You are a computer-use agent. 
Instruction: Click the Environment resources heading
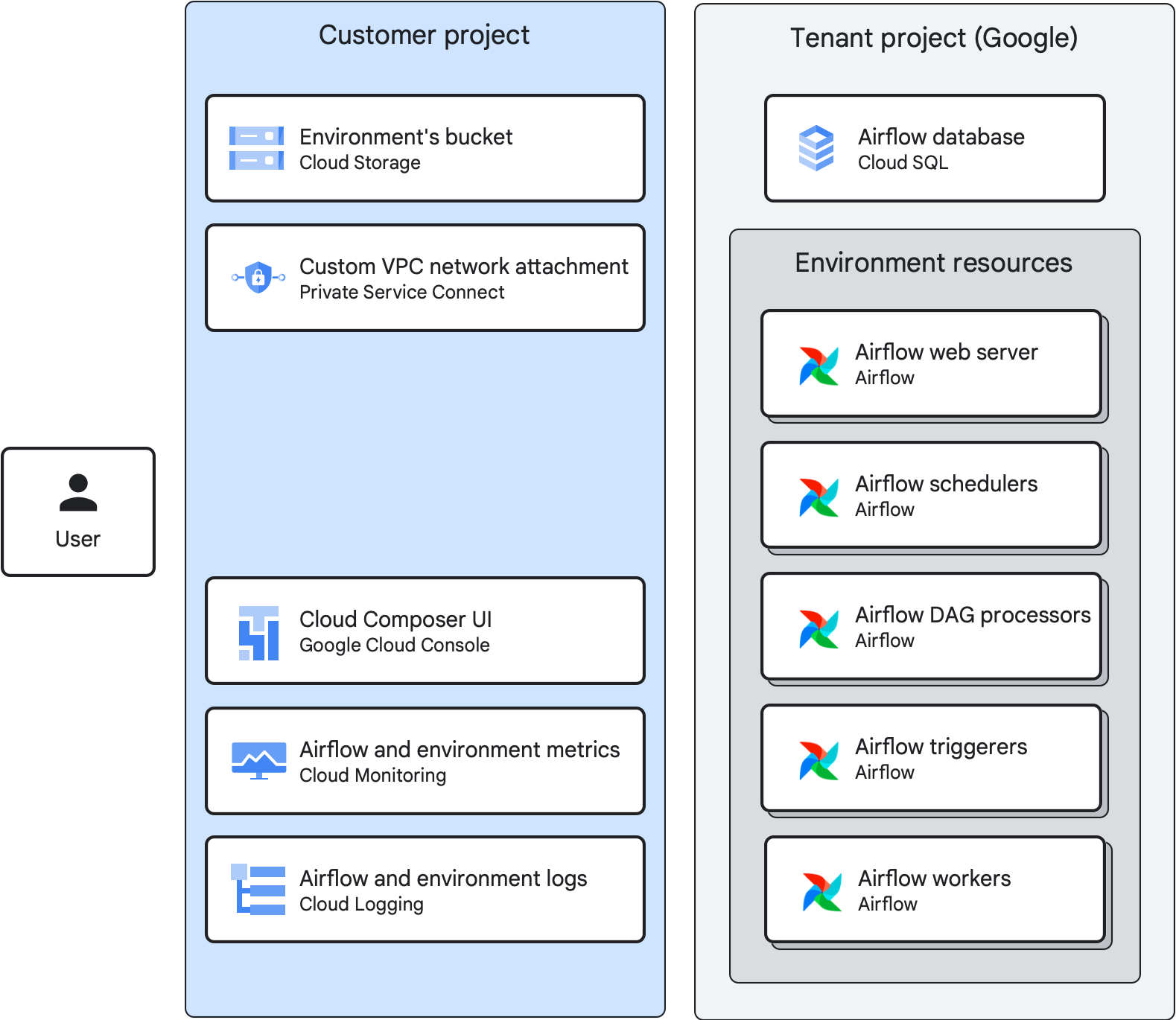933,263
